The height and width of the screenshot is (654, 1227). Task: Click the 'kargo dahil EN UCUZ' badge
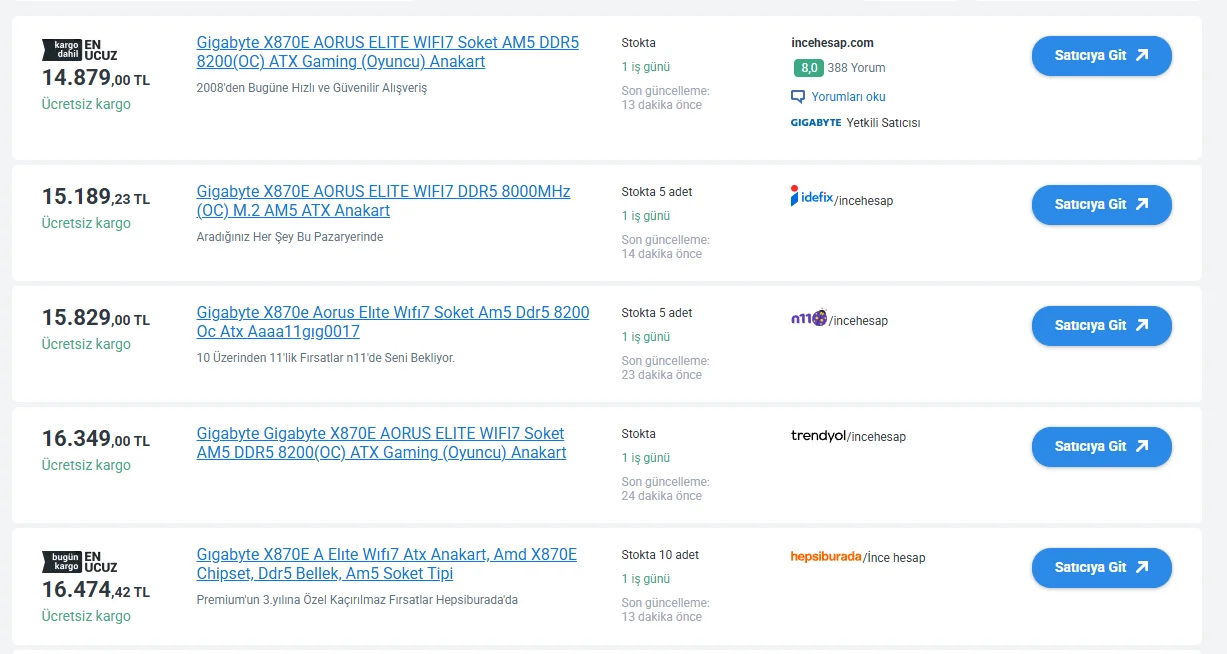[x=79, y=50]
